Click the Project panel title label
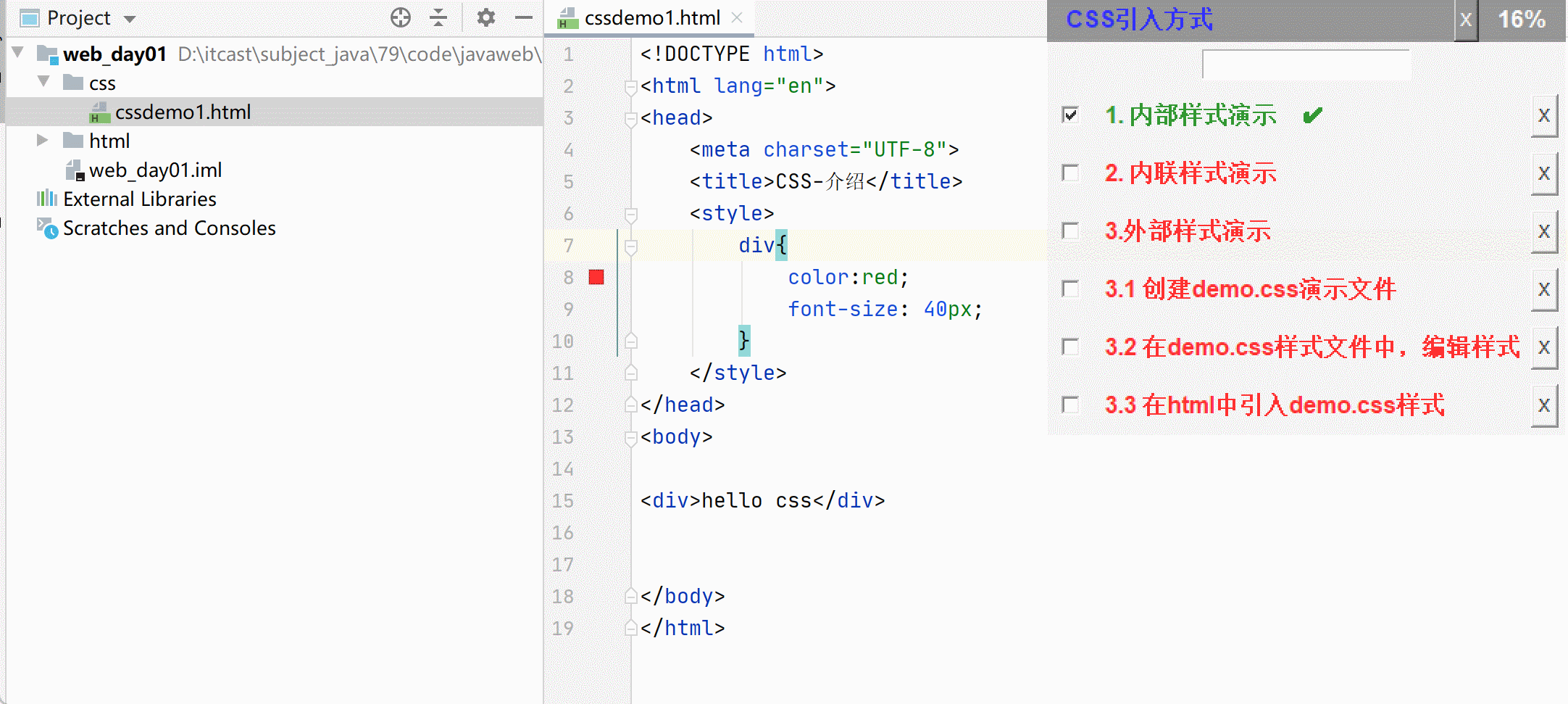This screenshot has height=704, width=1568. 78,18
